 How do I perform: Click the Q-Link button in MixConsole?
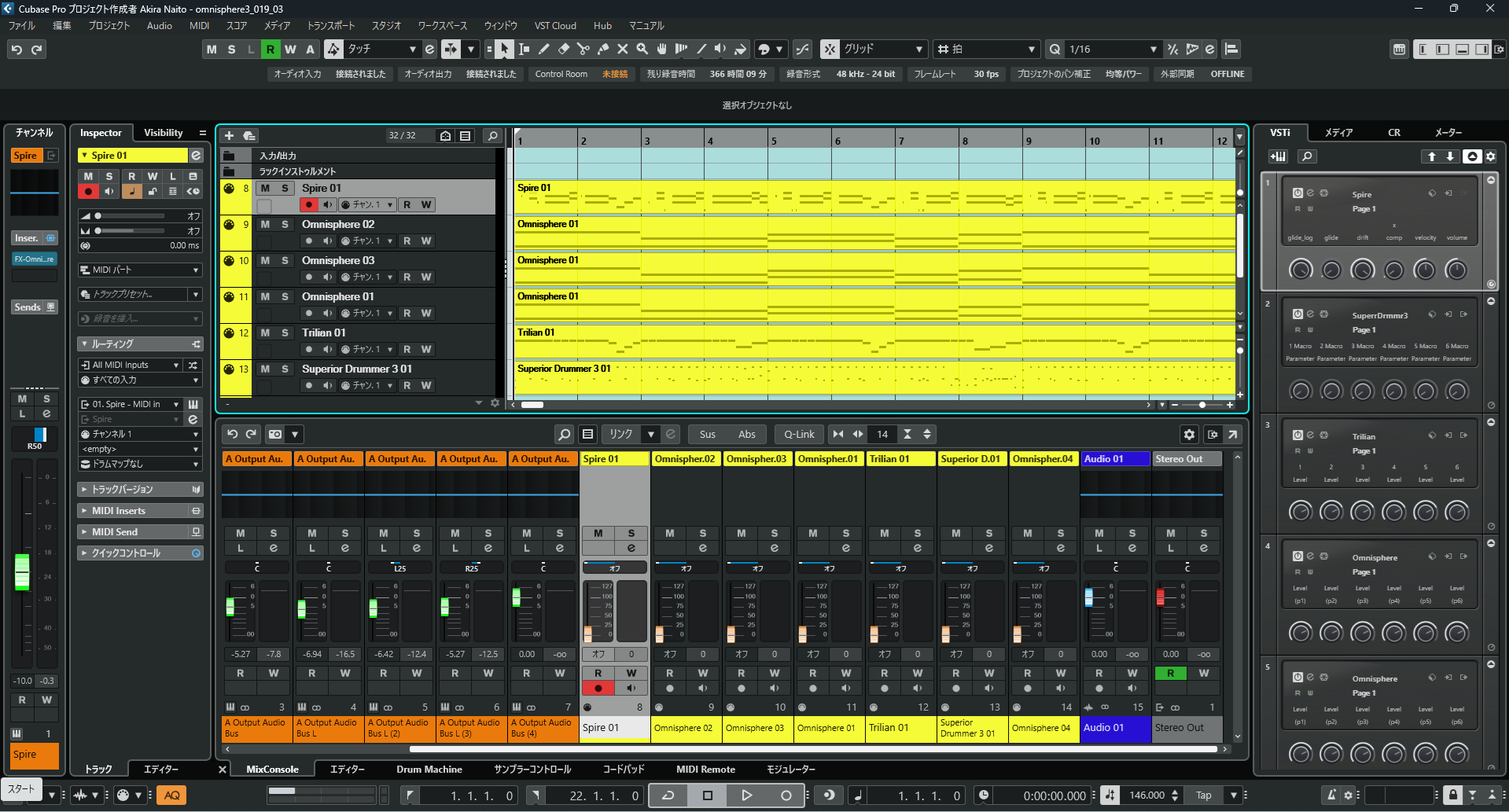(x=799, y=435)
